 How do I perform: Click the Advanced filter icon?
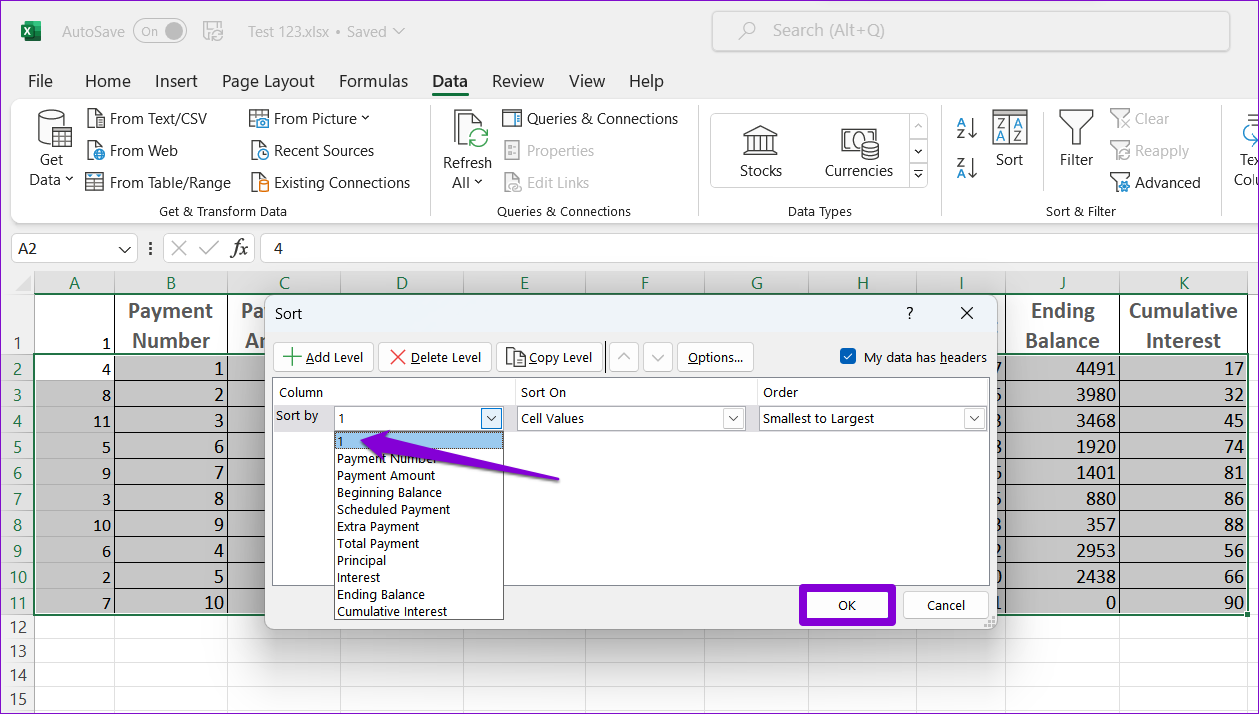tap(1155, 183)
